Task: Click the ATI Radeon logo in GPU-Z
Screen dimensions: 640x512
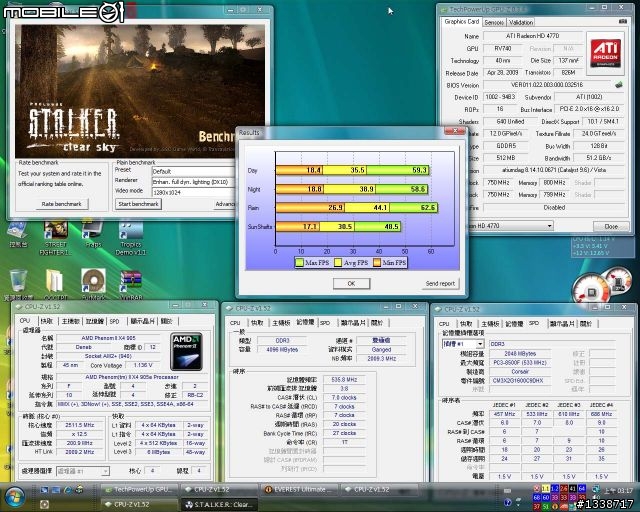Action: [x=605, y=53]
